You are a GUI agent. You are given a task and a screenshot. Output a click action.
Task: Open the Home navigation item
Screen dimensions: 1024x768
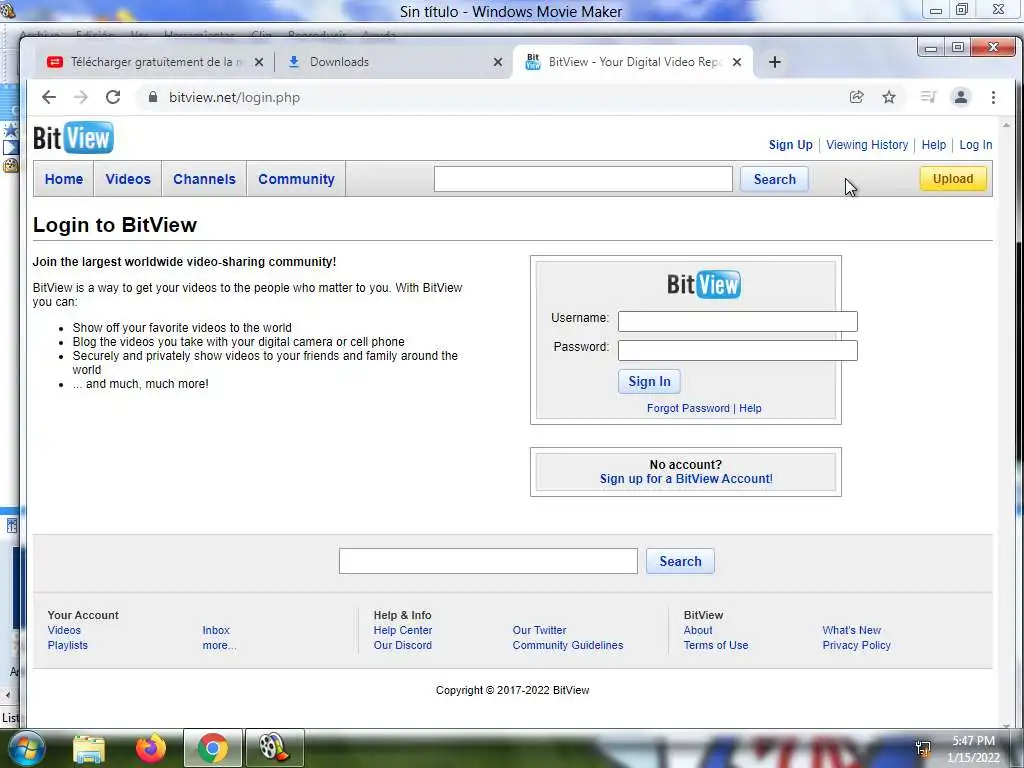[64, 179]
